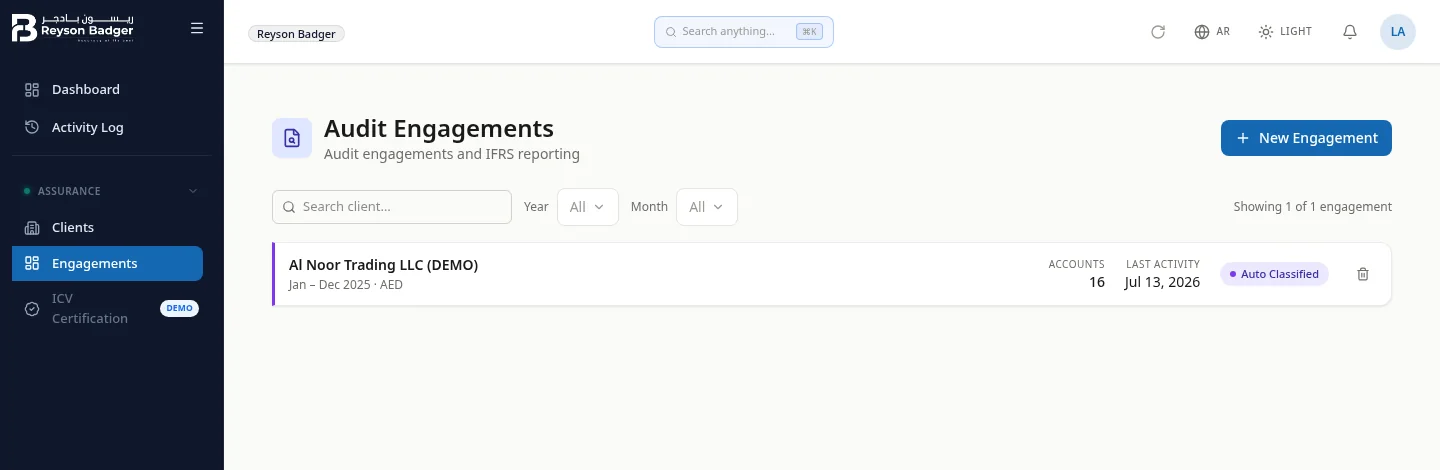The image size is (1440, 470).
Task: Switch language to AR
Action: [x=1212, y=32]
